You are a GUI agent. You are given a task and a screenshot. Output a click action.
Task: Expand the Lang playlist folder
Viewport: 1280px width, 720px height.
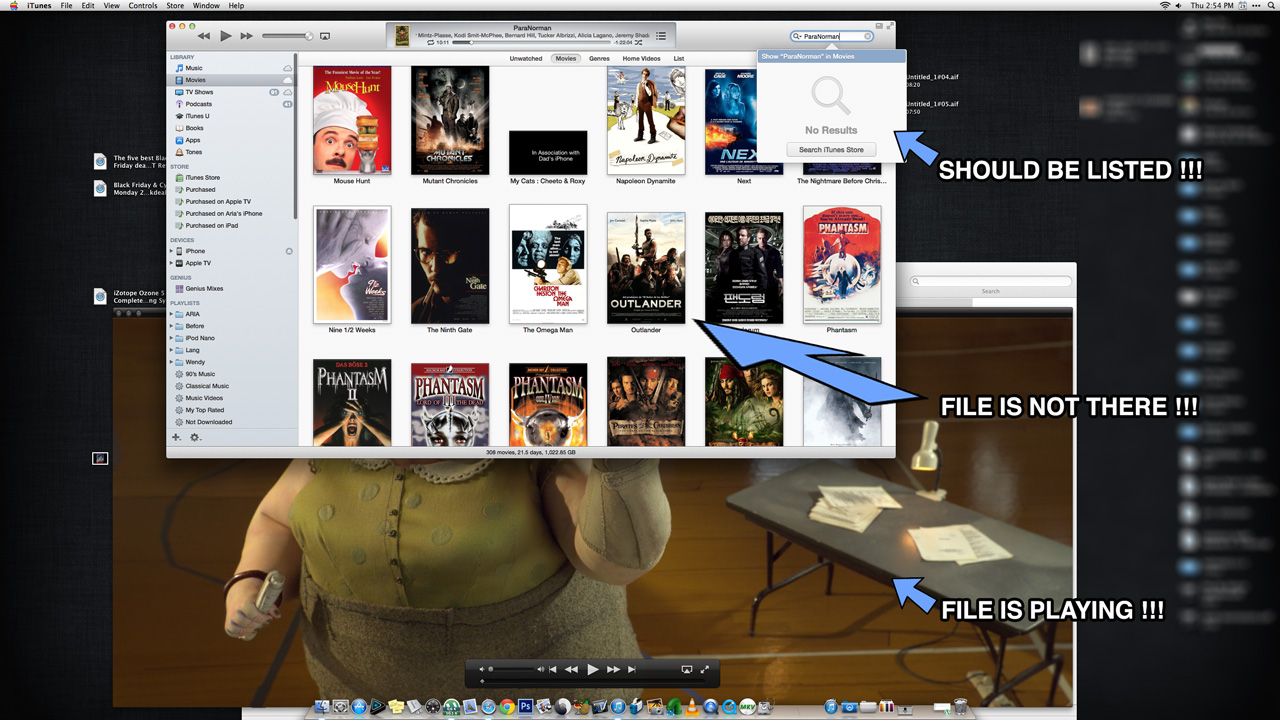(171, 350)
